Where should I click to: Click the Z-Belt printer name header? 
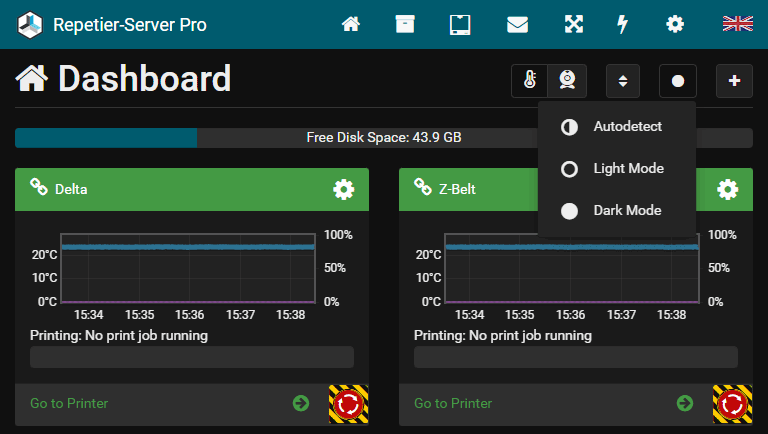[457, 190]
